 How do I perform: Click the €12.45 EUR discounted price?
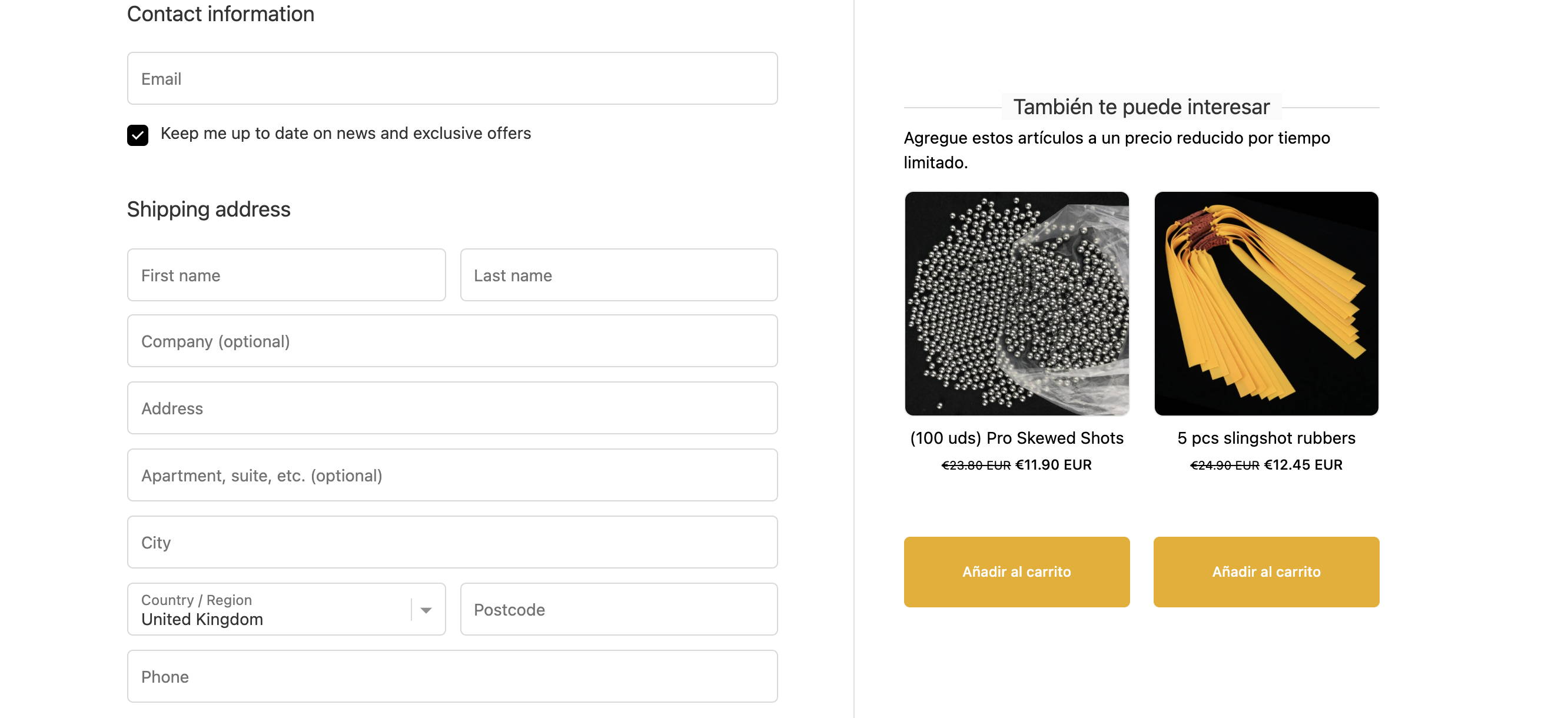point(1303,465)
